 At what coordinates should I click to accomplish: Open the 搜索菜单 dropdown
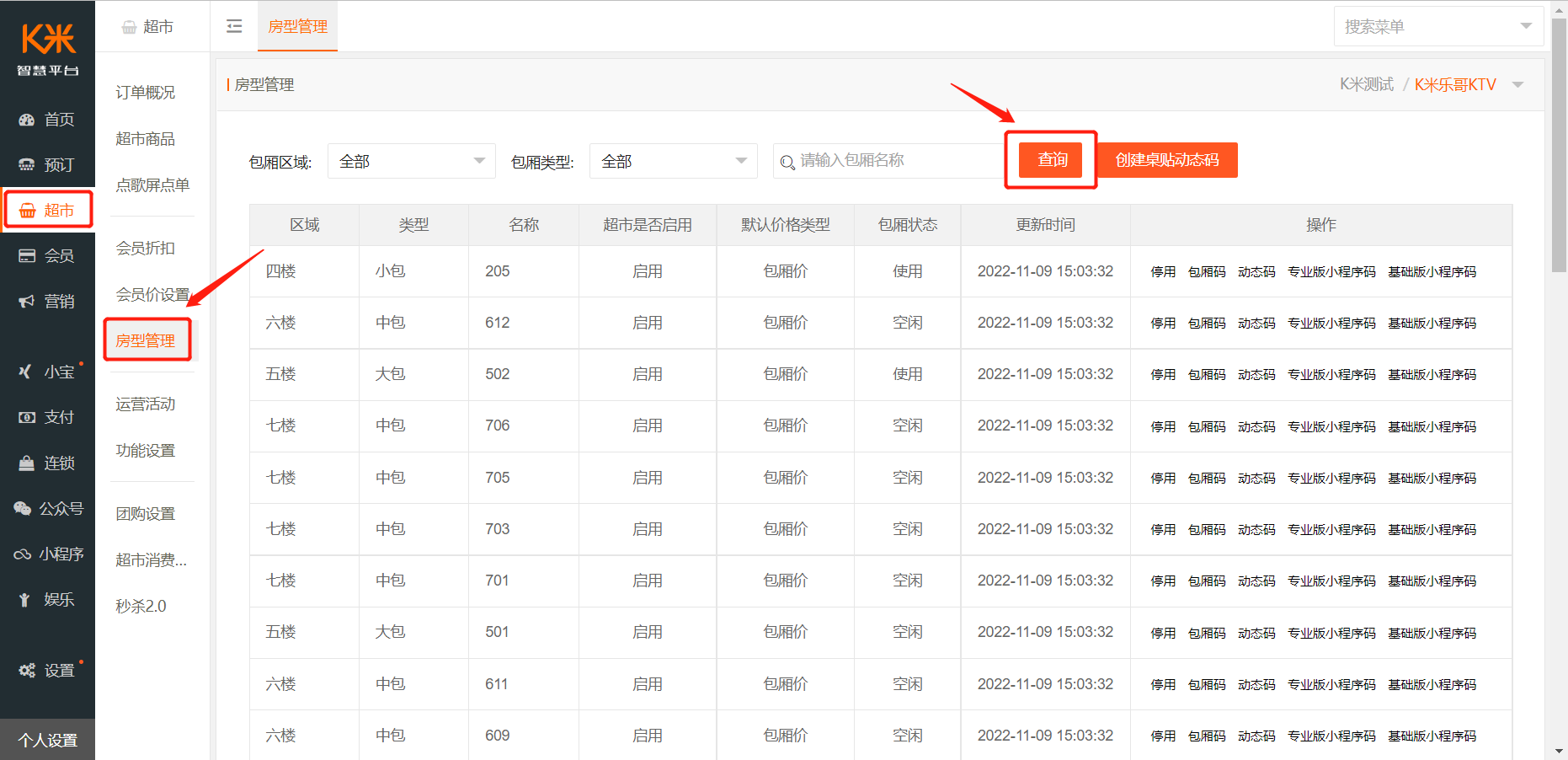point(1438,26)
